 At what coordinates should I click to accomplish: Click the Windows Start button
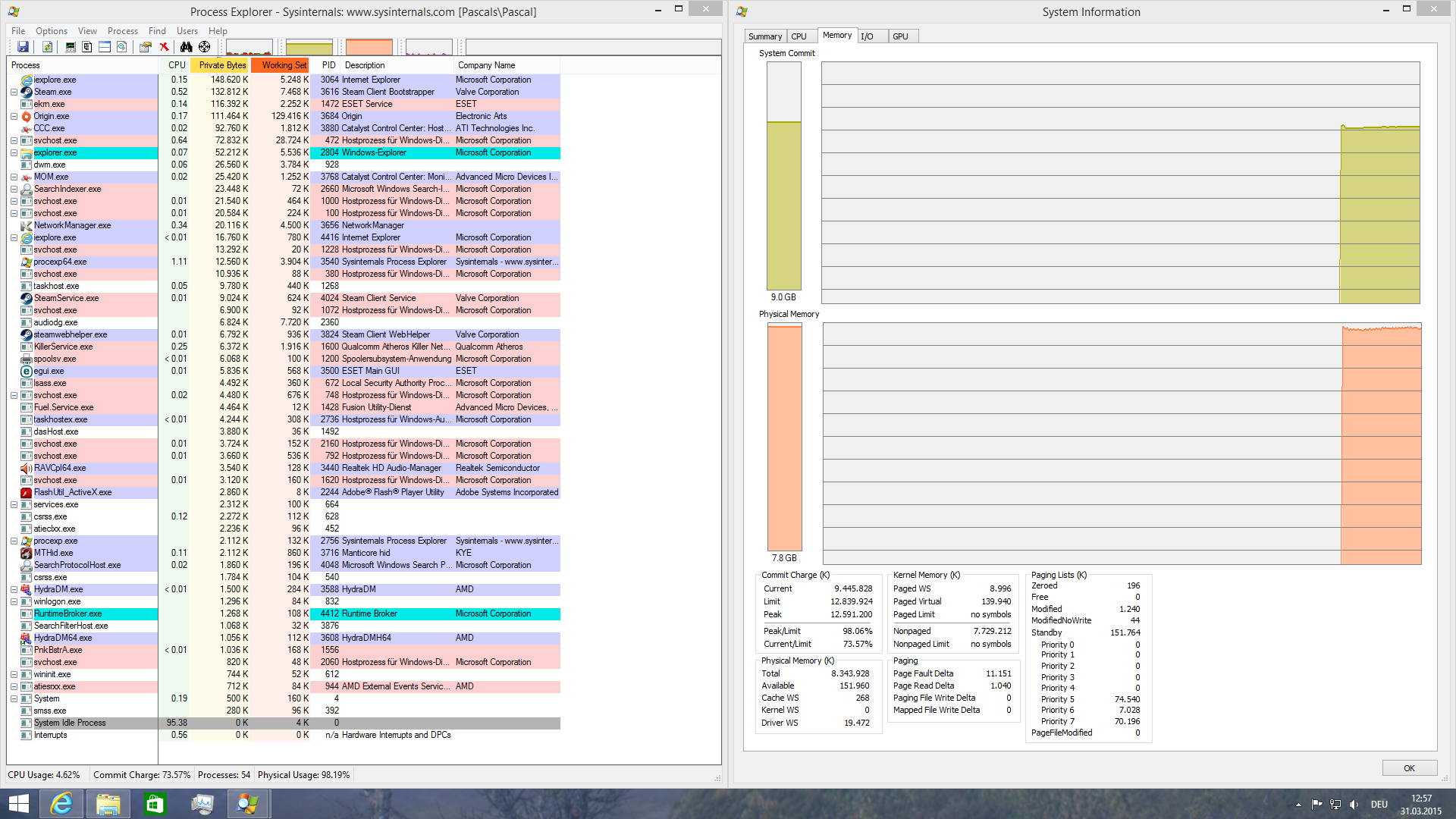(18, 804)
